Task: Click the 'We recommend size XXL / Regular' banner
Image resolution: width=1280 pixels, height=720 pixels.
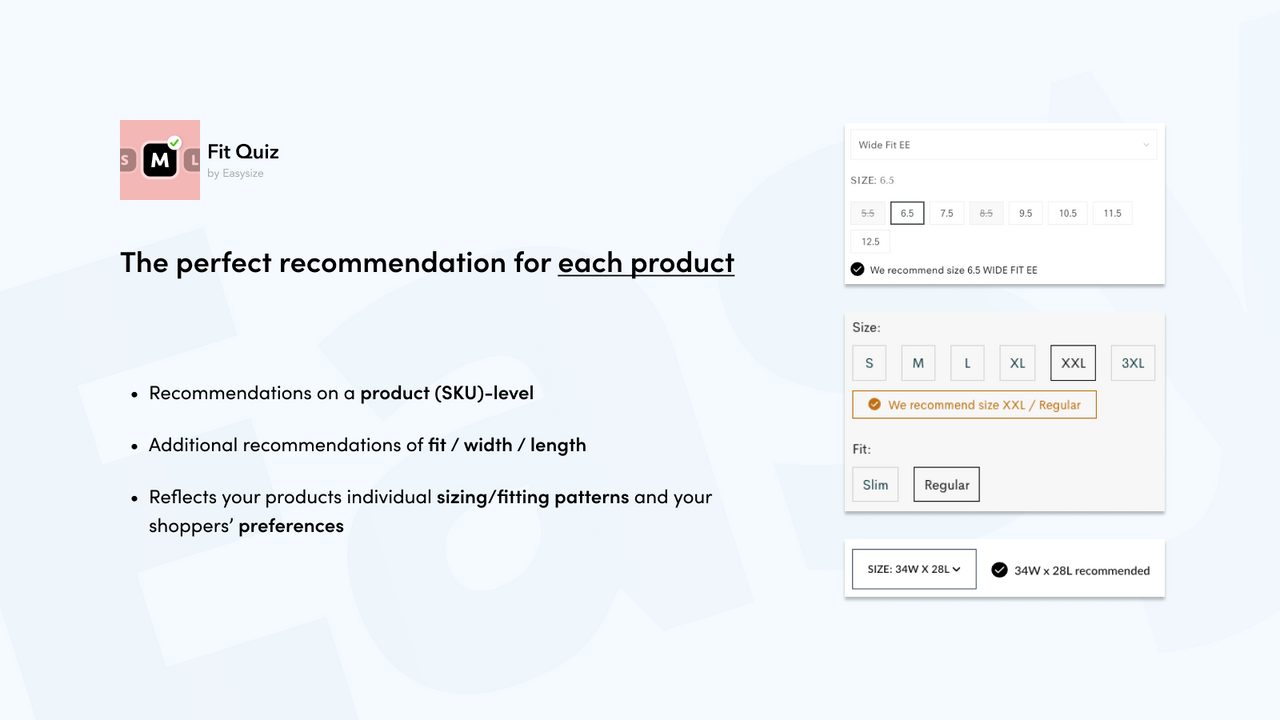Action: pos(974,404)
